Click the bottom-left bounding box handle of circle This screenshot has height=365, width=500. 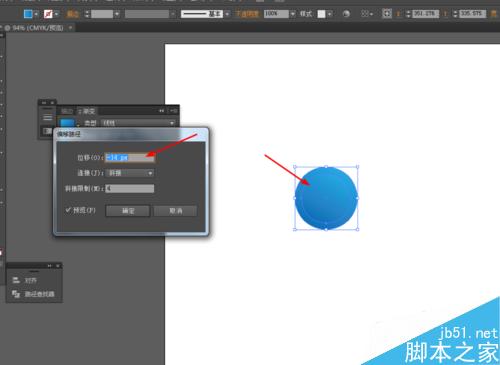[295, 229]
